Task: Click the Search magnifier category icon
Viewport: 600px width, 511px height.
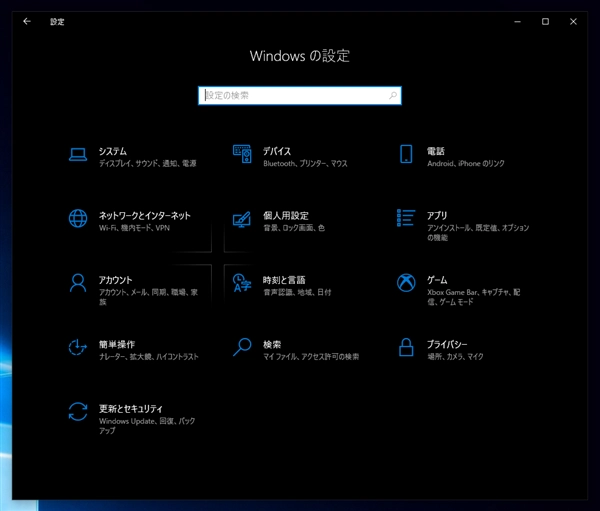Action: [x=242, y=347]
